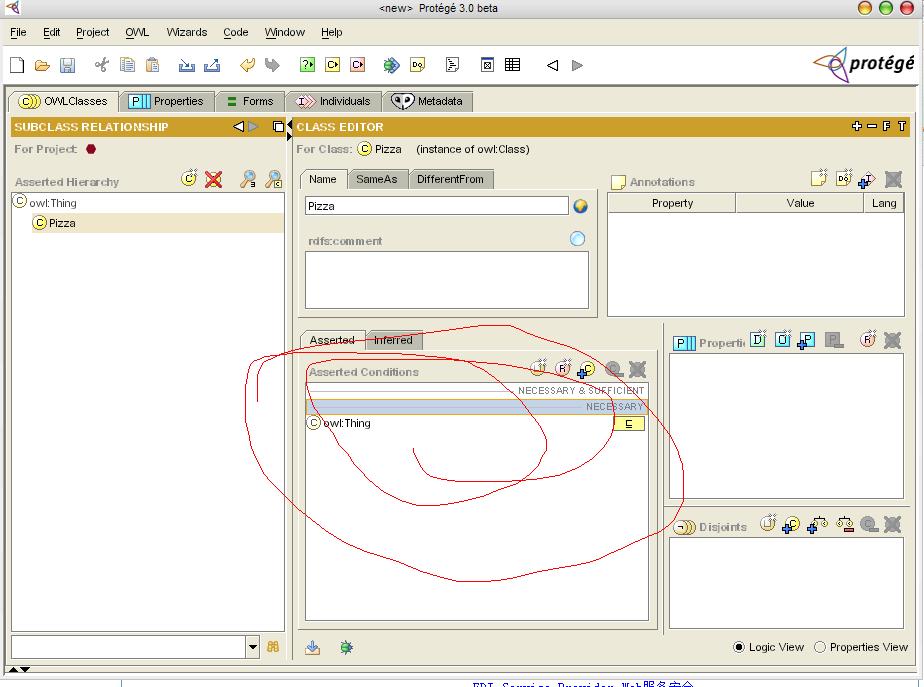Click the Paste clipboard icon
This screenshot has width=924, height=687.
(152, 64)
